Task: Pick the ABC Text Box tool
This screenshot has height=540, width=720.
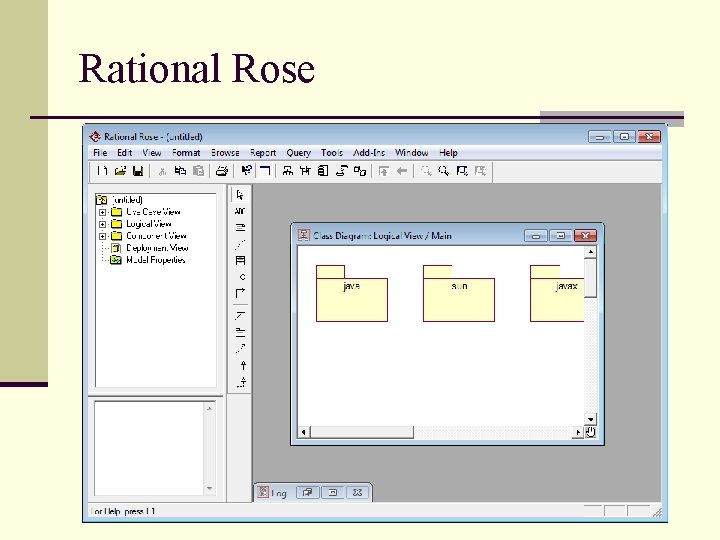Action: point(240,211)
